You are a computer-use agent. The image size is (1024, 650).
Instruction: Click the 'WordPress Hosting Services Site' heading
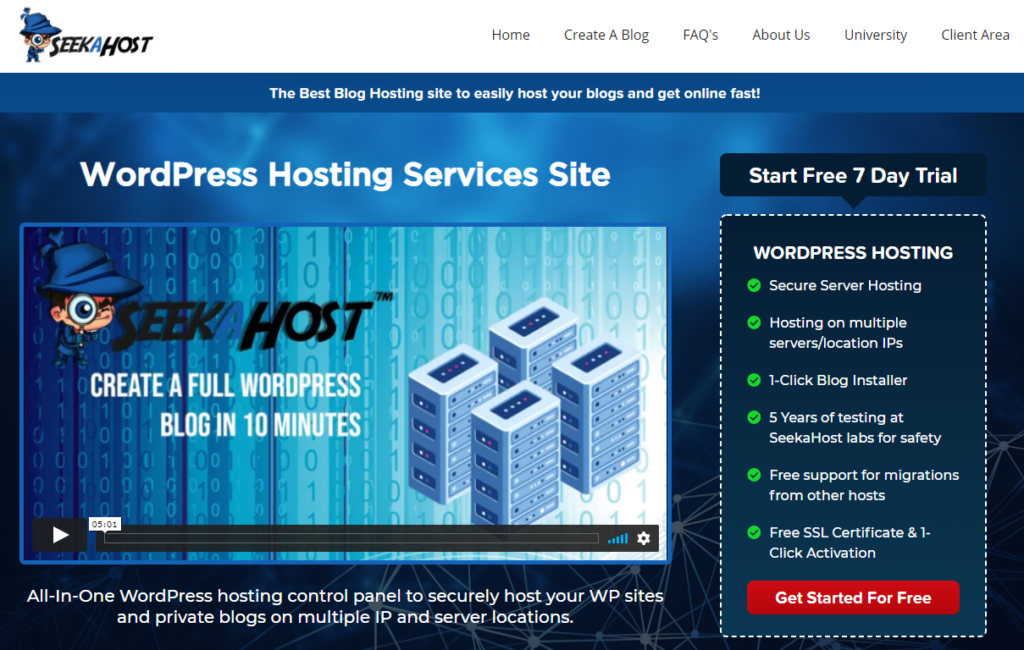point(345,175)
